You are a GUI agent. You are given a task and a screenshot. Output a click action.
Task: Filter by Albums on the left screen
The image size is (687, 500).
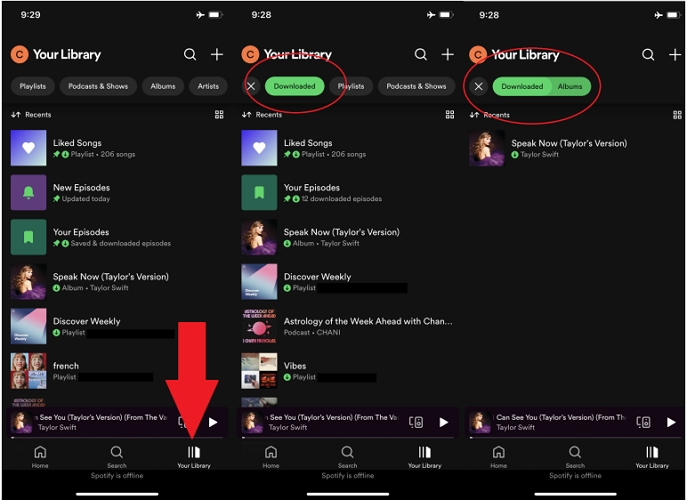pos(163,86)
